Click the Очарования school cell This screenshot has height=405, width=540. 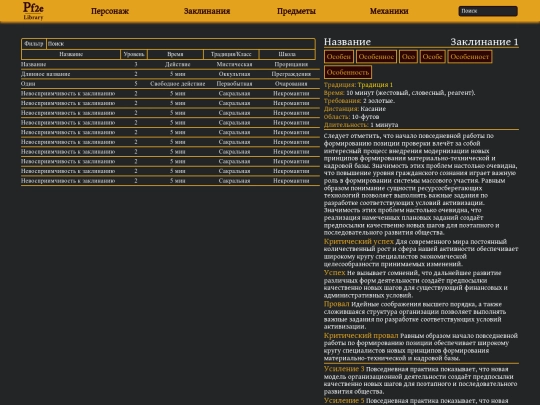coord(291,84)
